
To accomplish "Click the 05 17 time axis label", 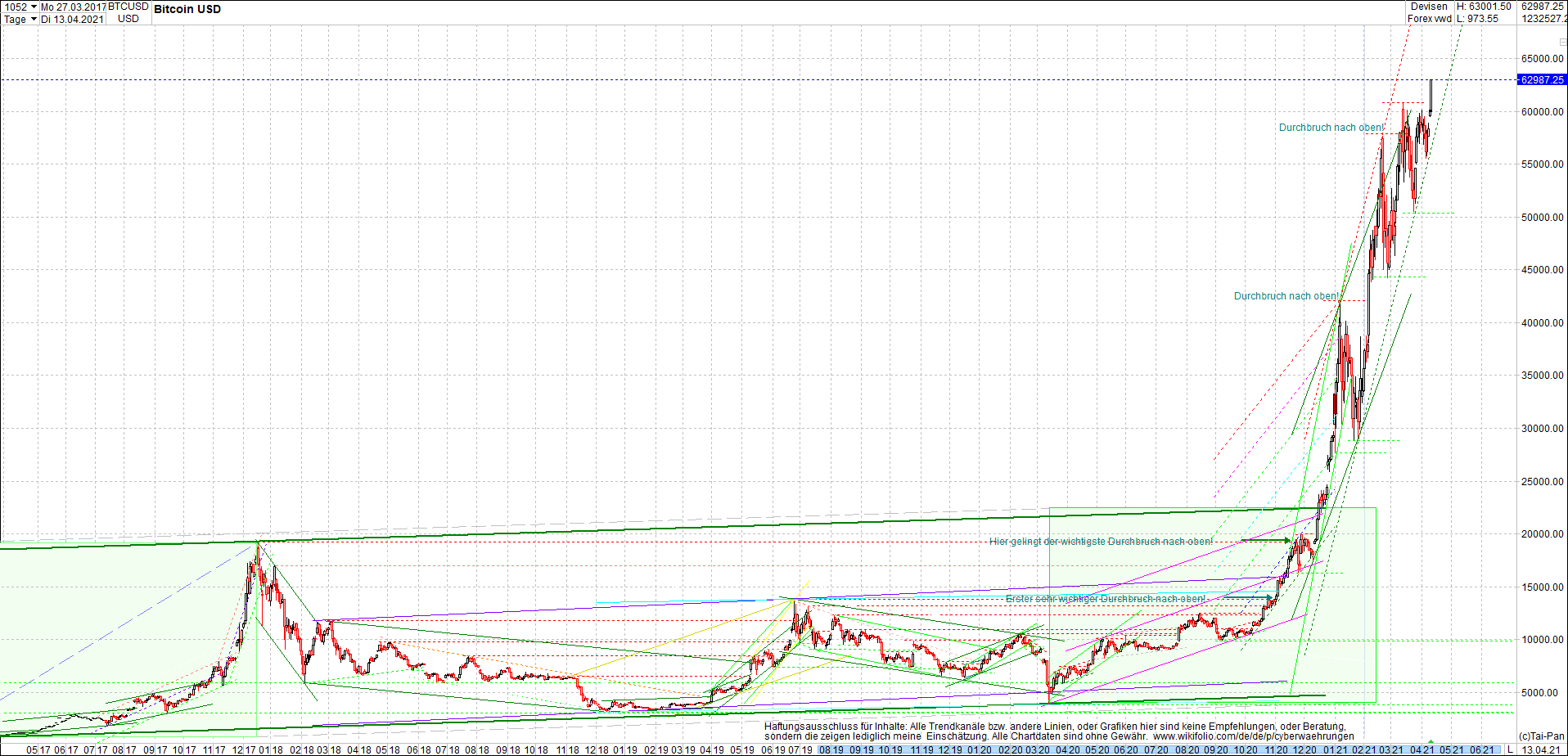I will [x=38, y=749].
